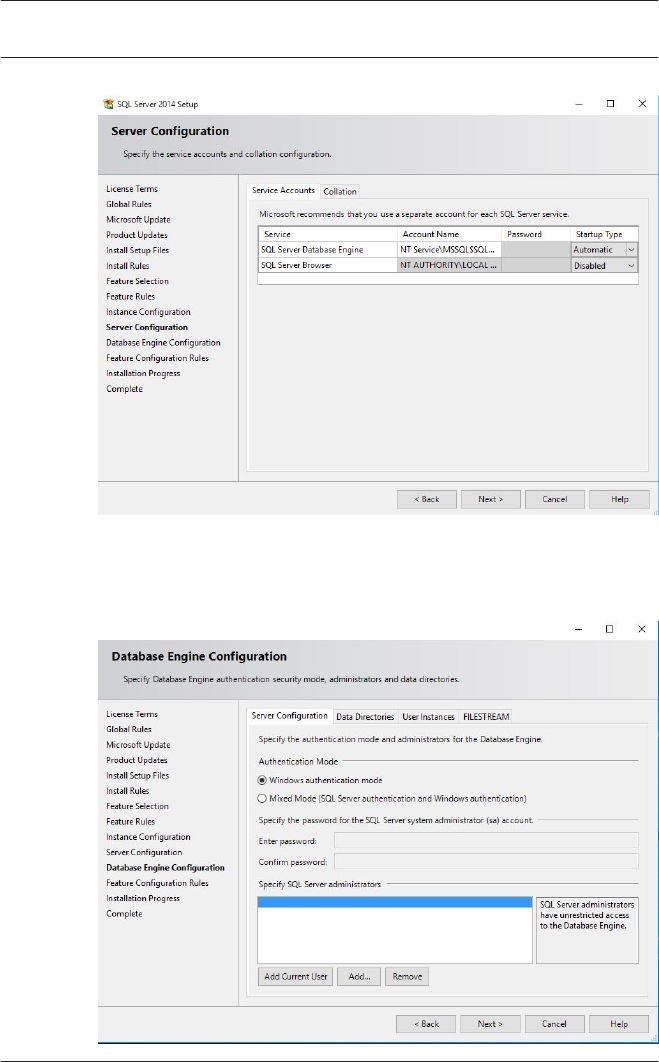This screenshot has height=1062, width=659.
Task: Click Cancel in Server Configuration window
Action: (555, 499)
